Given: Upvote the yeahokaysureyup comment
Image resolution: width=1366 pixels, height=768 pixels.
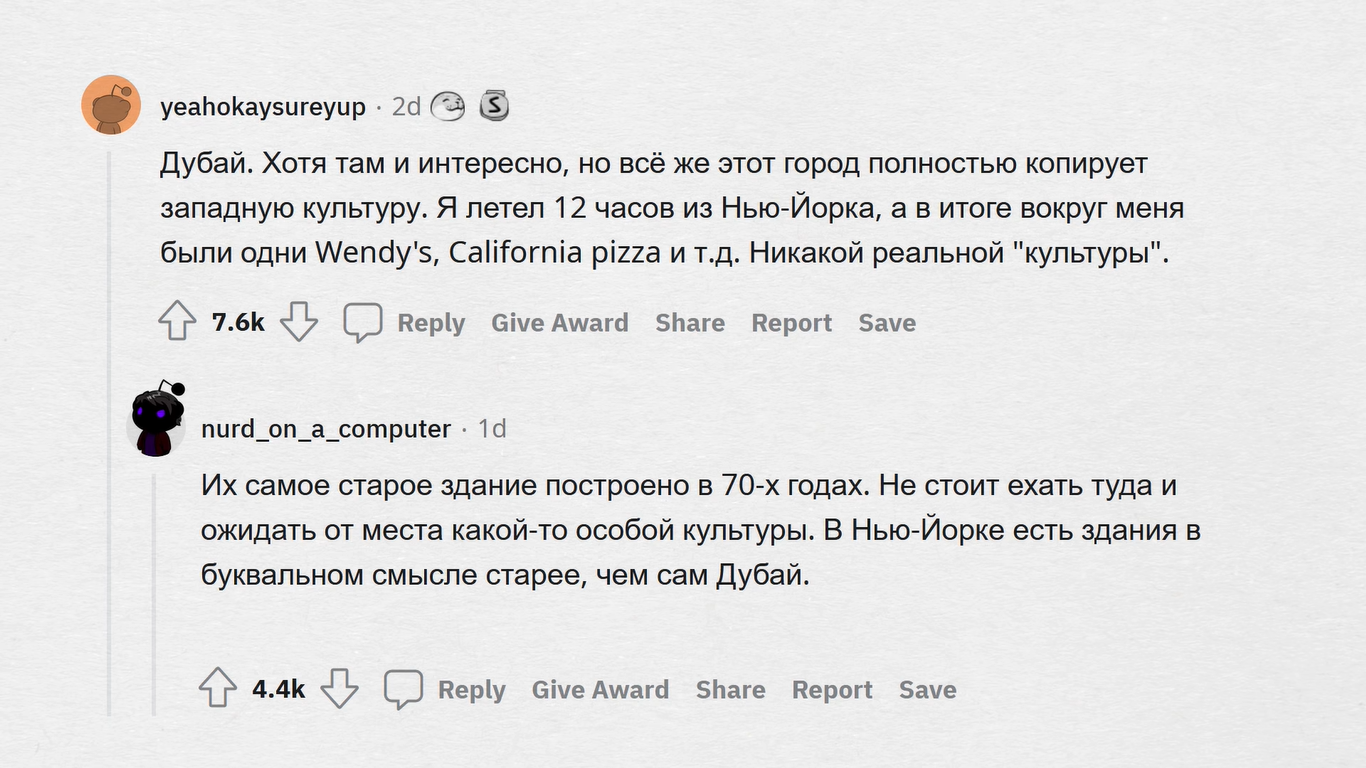Looking at the screenshot, I should 178,322.
